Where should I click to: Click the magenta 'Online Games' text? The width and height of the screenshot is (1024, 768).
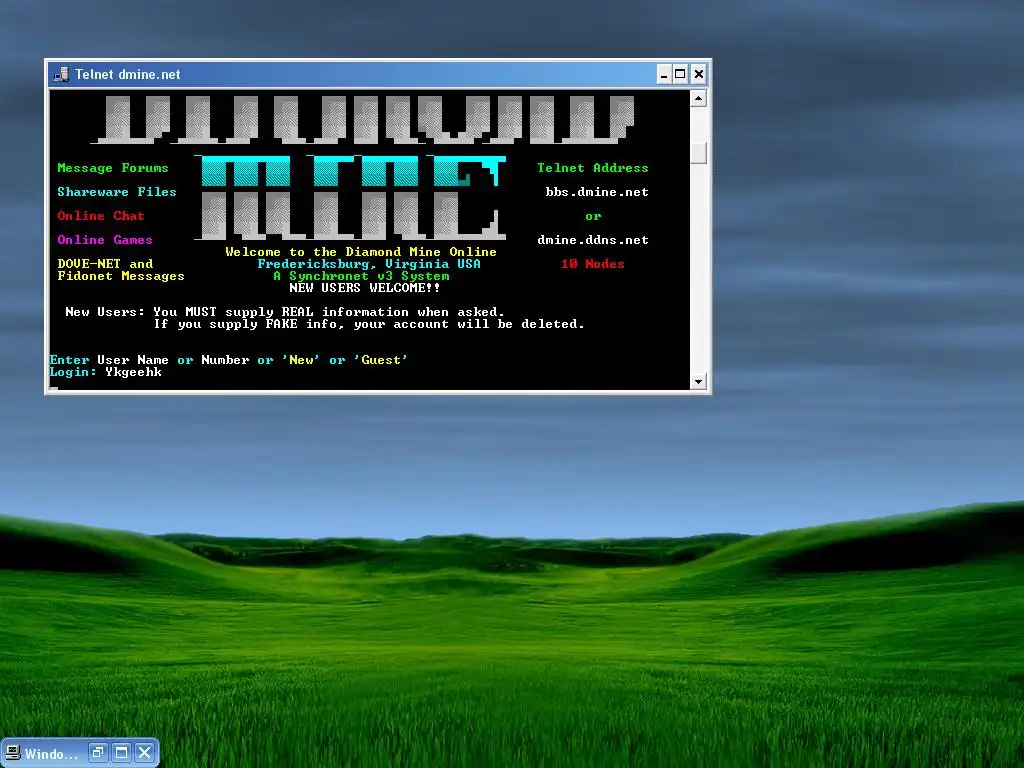(x=104, y=240)
